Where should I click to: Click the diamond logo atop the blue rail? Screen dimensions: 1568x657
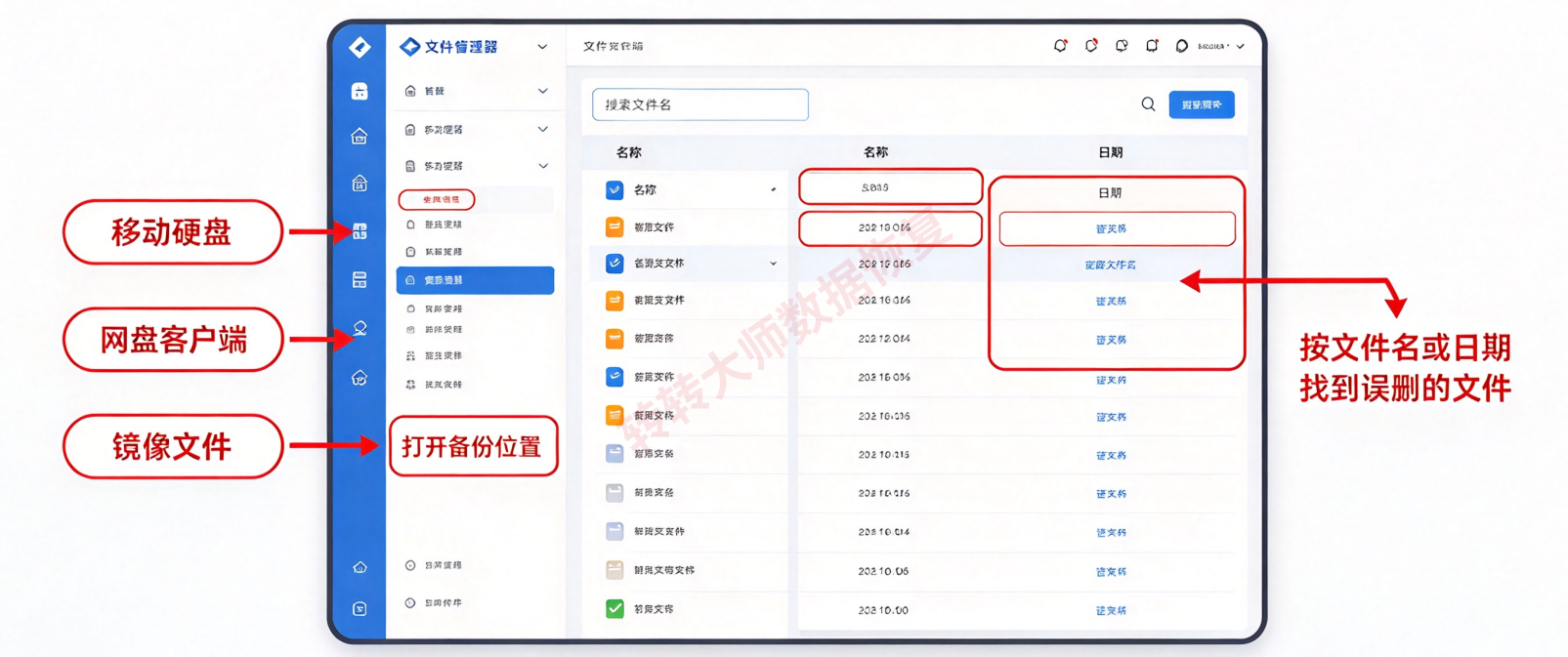(x=360, y=47)
